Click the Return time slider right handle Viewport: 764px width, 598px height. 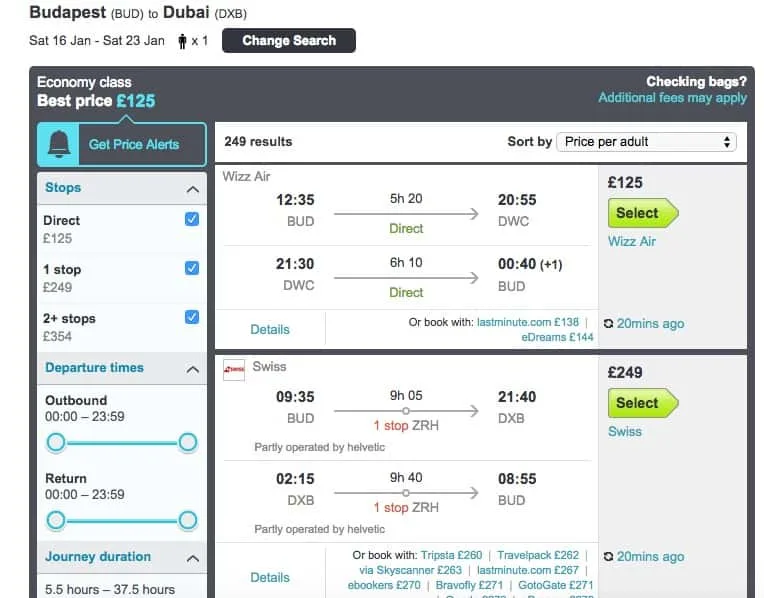tap(188, 520)
